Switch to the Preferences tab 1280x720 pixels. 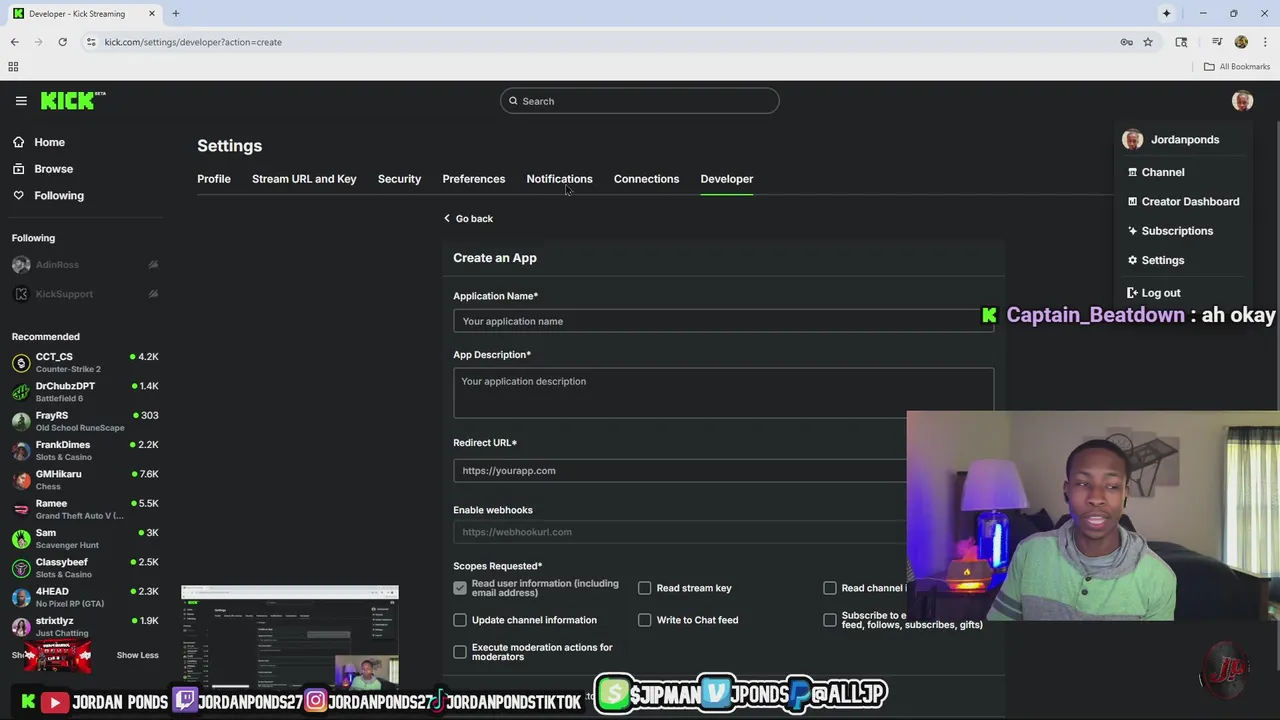click(x=474, y=179)
